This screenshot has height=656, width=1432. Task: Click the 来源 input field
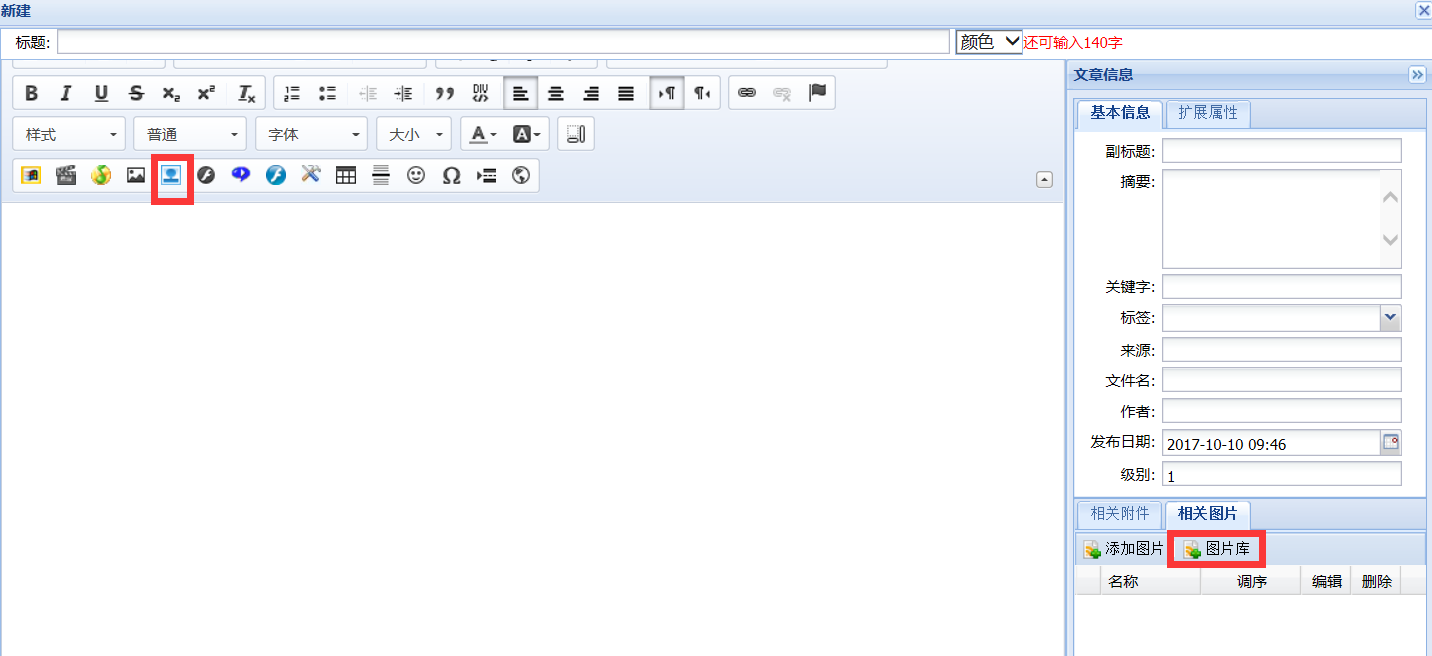pyautogui.click(x=1282, y=350)
